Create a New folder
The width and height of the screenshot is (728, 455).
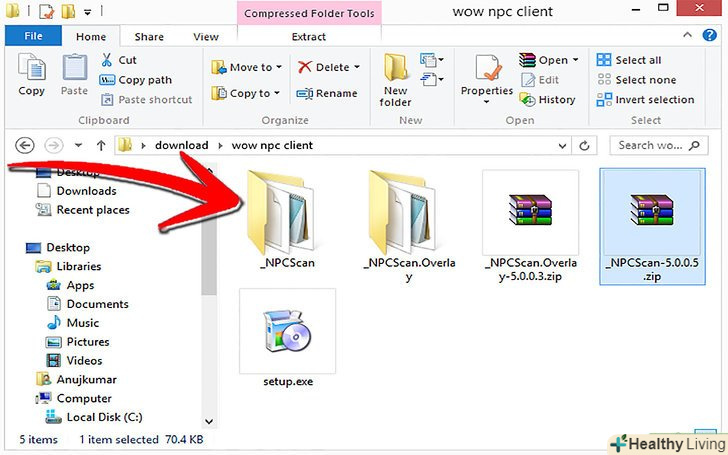coord(395,80)
